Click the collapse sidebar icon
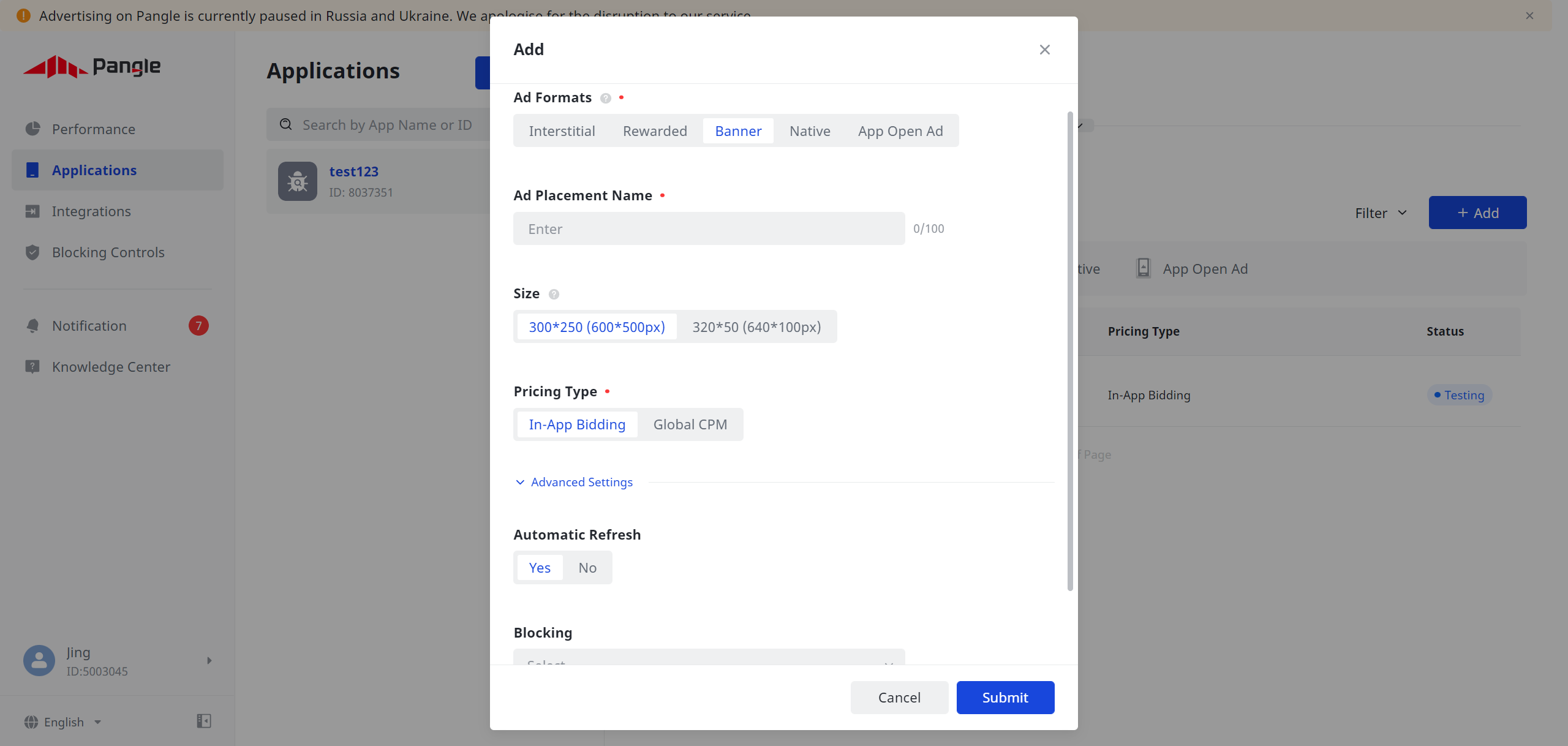 204,721
